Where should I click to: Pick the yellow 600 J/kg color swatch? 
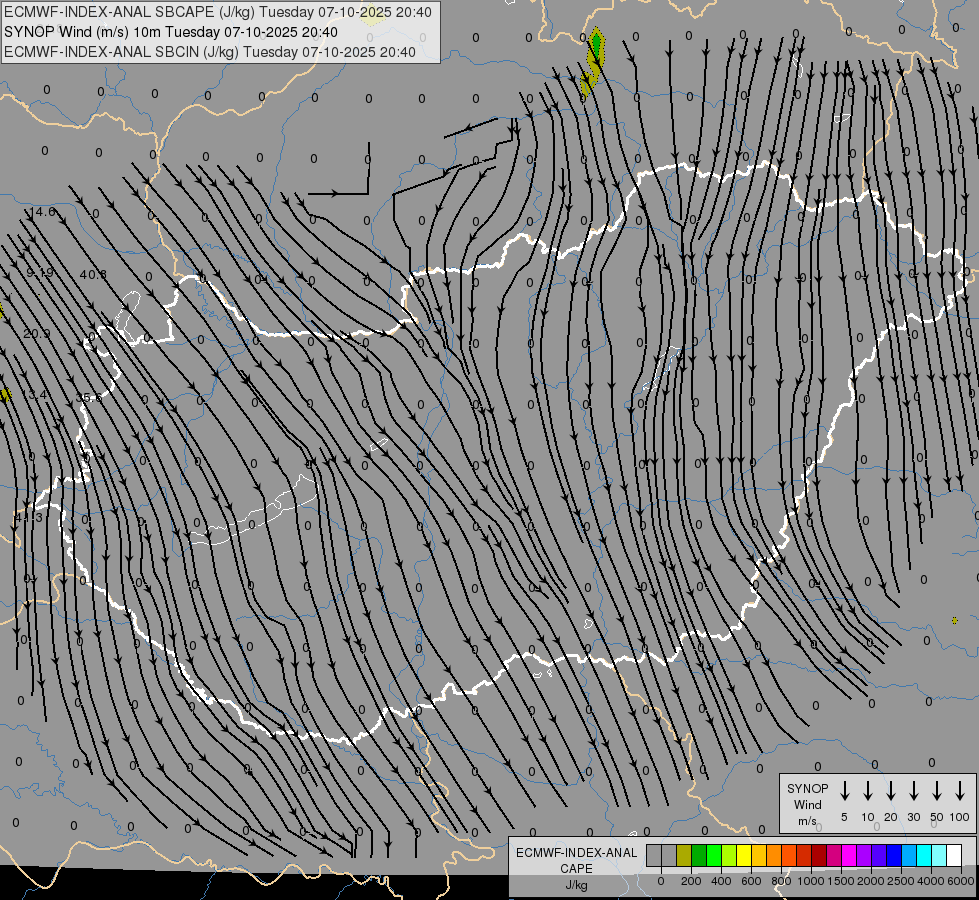pos(744,855)
